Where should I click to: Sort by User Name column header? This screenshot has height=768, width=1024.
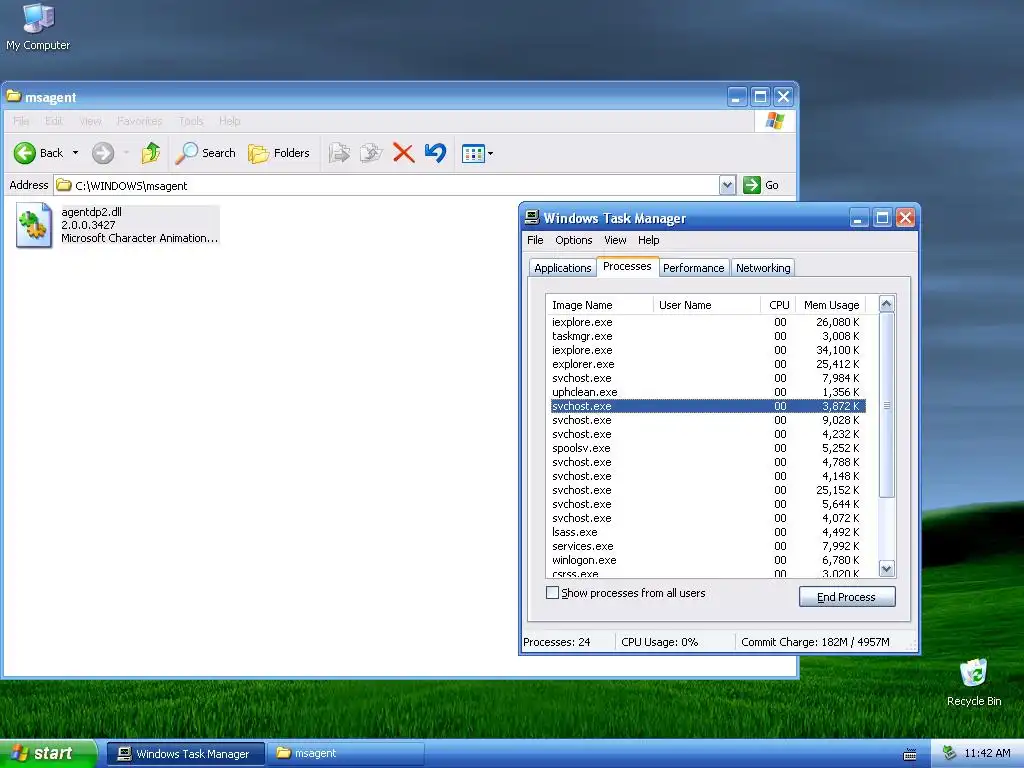(707, 305)
